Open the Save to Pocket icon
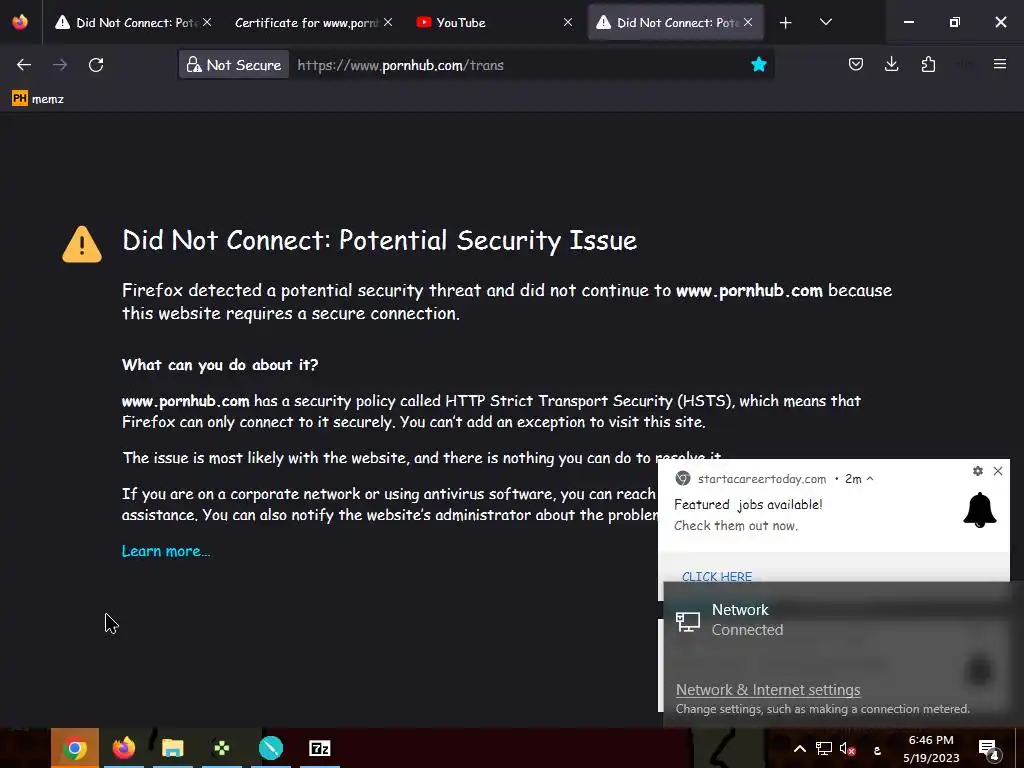This screenshot has height=768, width=1024. point(856,64)
